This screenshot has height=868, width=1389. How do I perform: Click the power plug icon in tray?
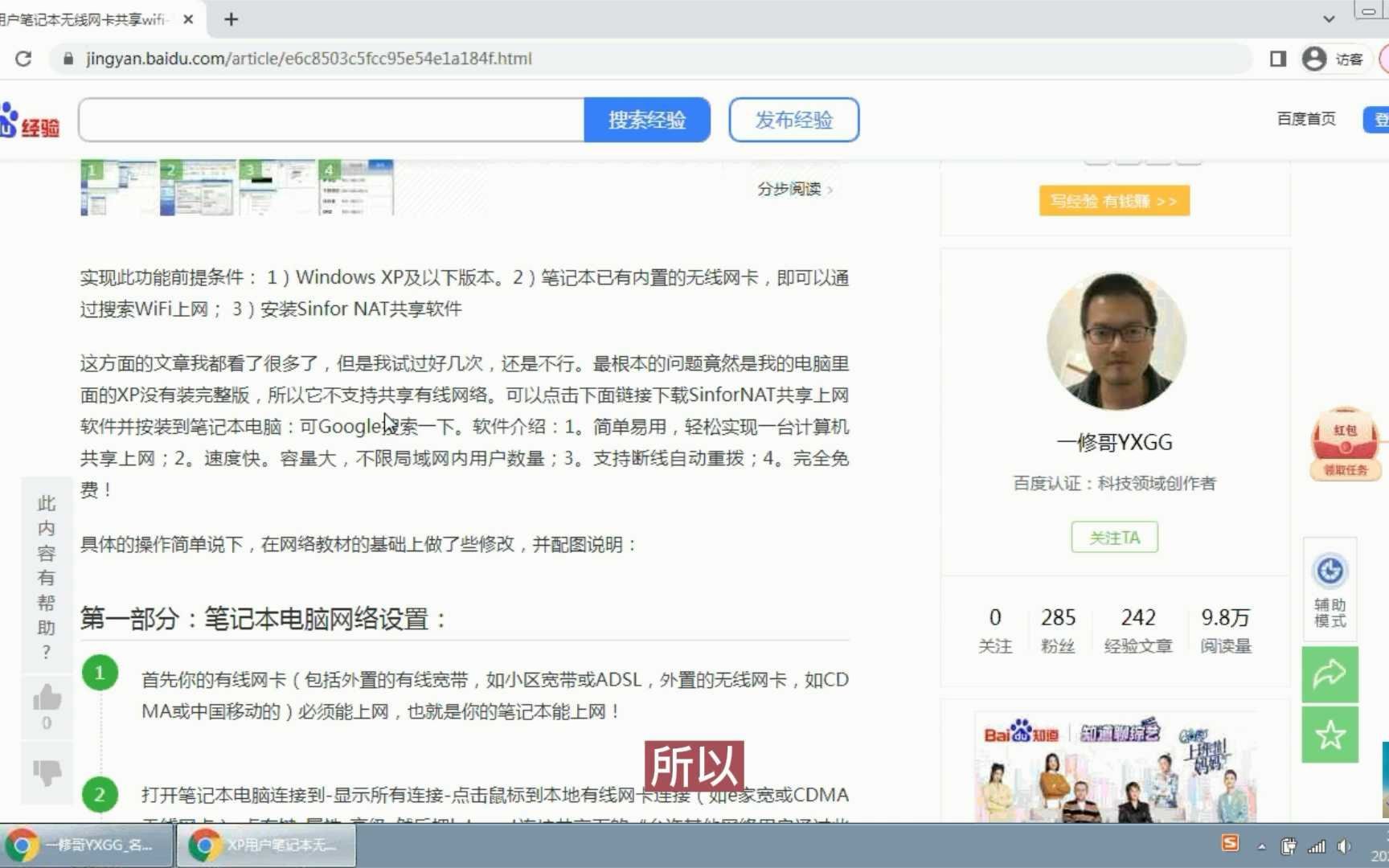tap(1288, 845)
